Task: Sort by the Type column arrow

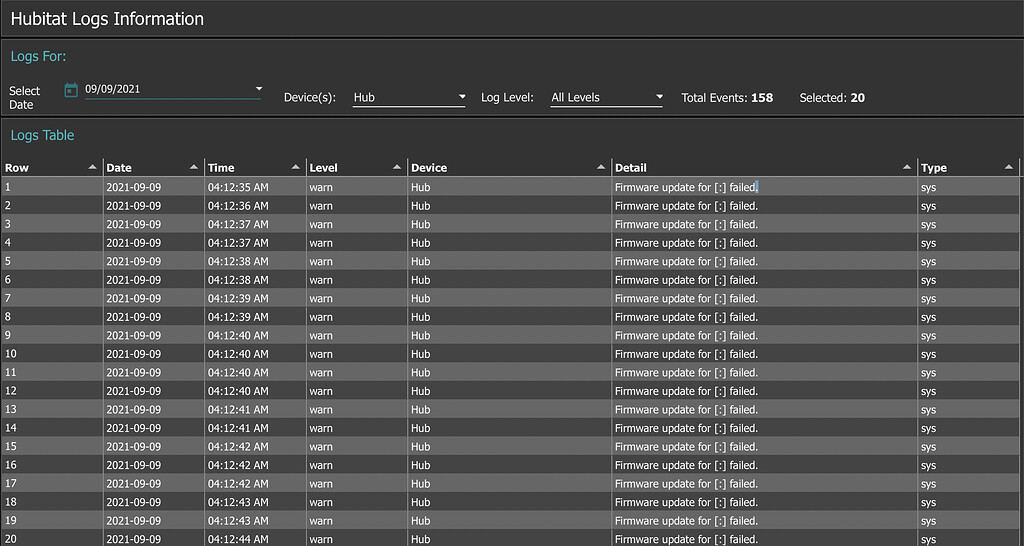Action: coord(1008,167)
